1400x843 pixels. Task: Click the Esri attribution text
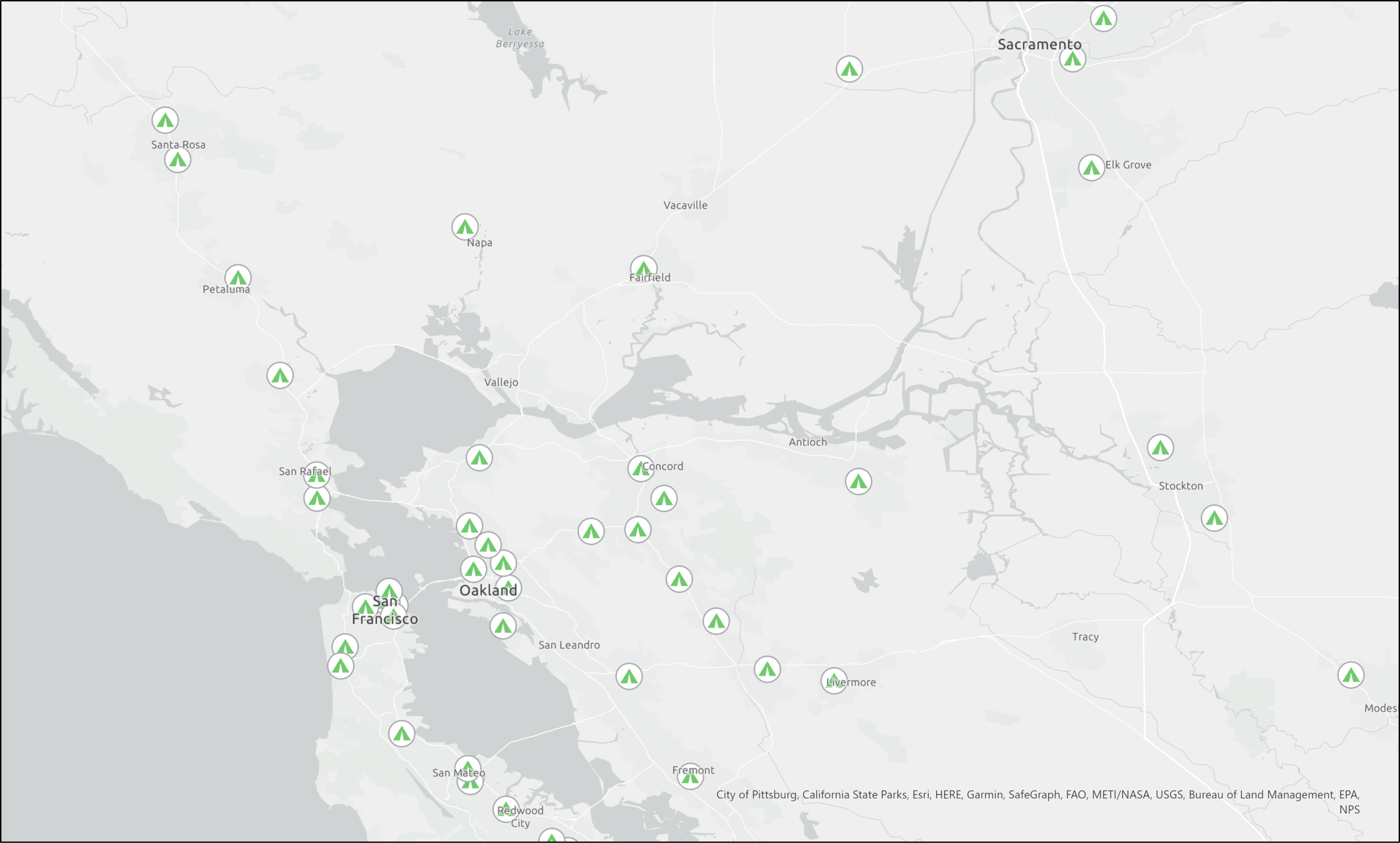tap(920, 794)
